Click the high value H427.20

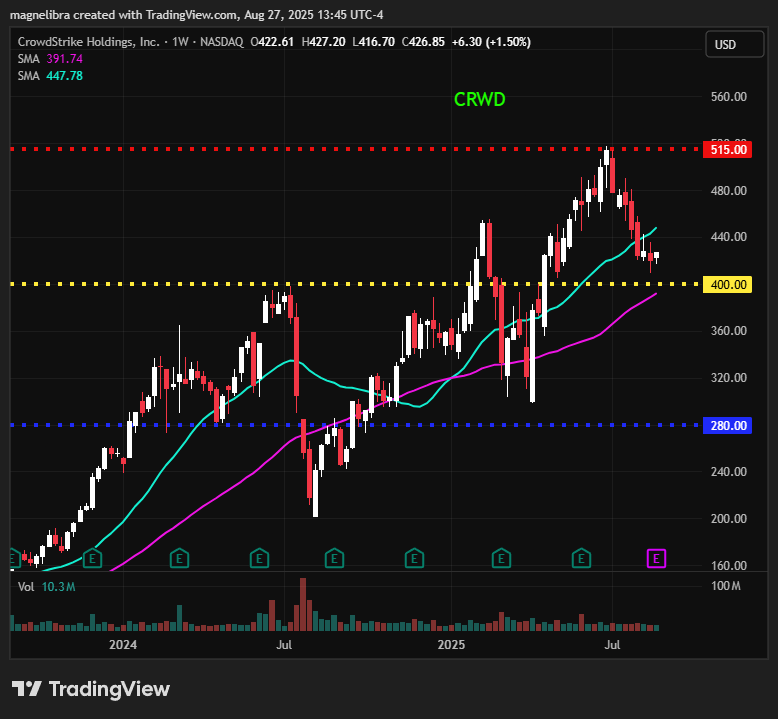[323, 42]
